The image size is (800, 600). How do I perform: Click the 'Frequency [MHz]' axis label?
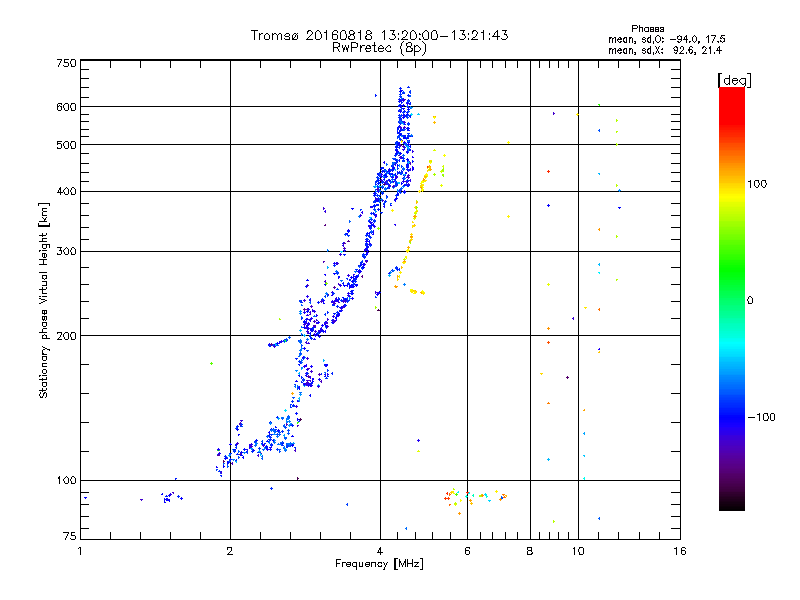click(379, 564)
